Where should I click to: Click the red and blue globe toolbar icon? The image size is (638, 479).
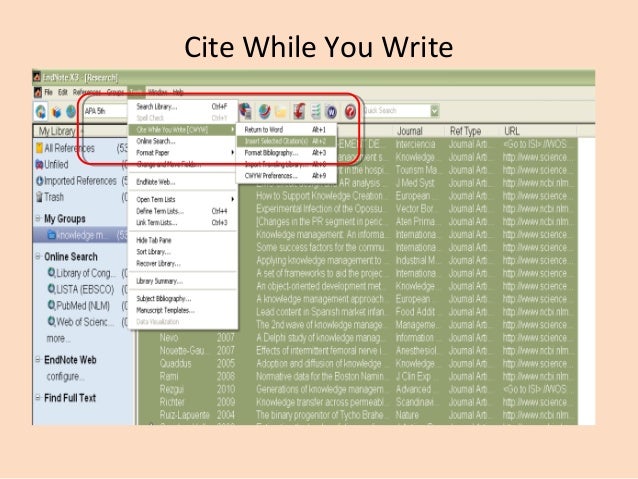coord(264,111)
